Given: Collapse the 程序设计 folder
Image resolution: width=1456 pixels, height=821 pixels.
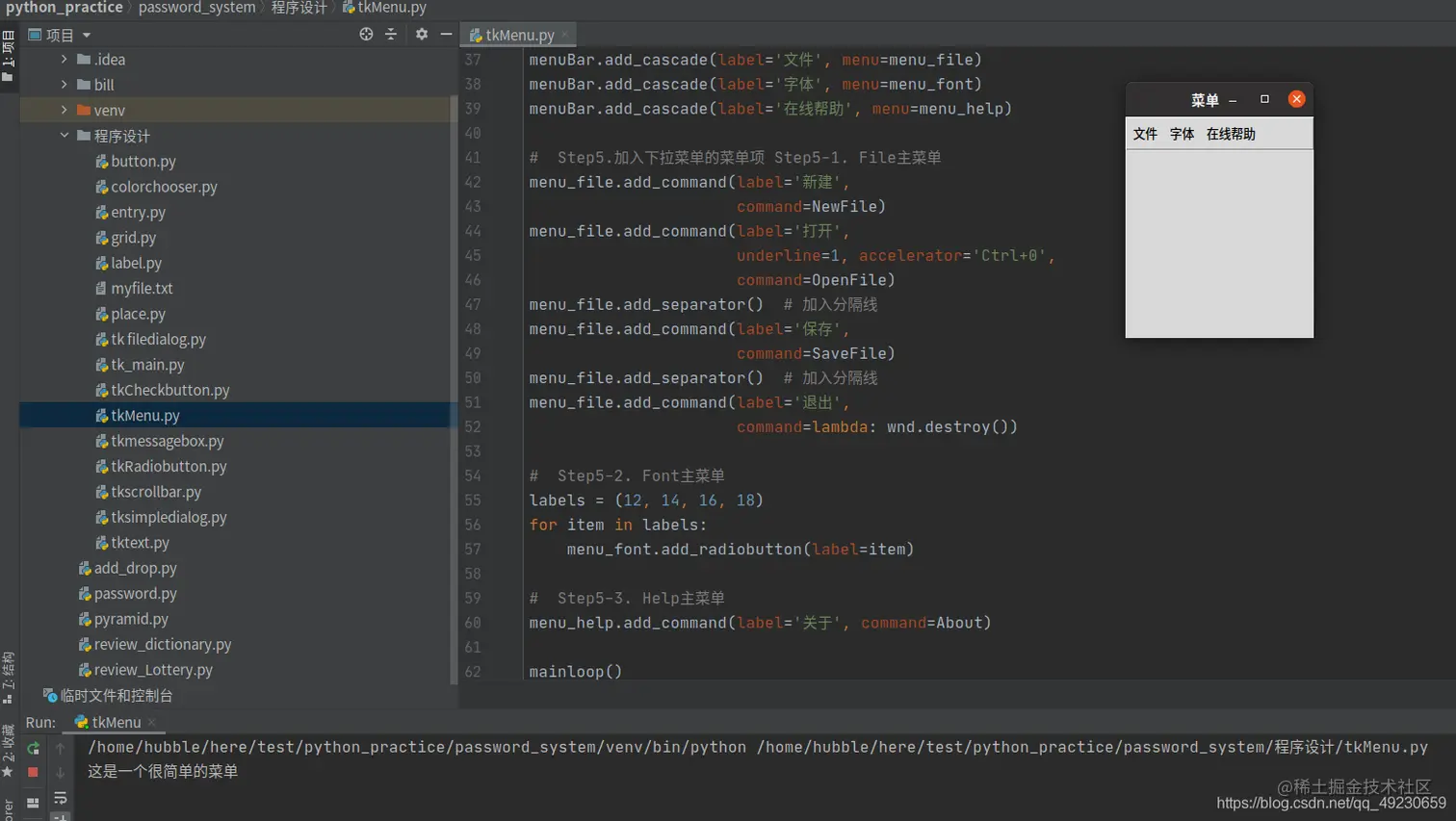Looking at the screenshot, I should [x=65, y=136].
